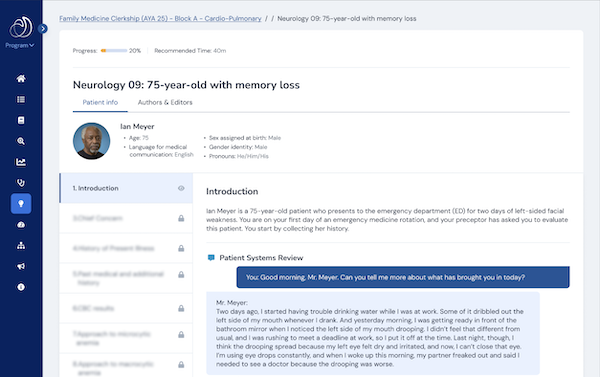
Task: Click Language for medical communication: English
Action: [161, 151]
